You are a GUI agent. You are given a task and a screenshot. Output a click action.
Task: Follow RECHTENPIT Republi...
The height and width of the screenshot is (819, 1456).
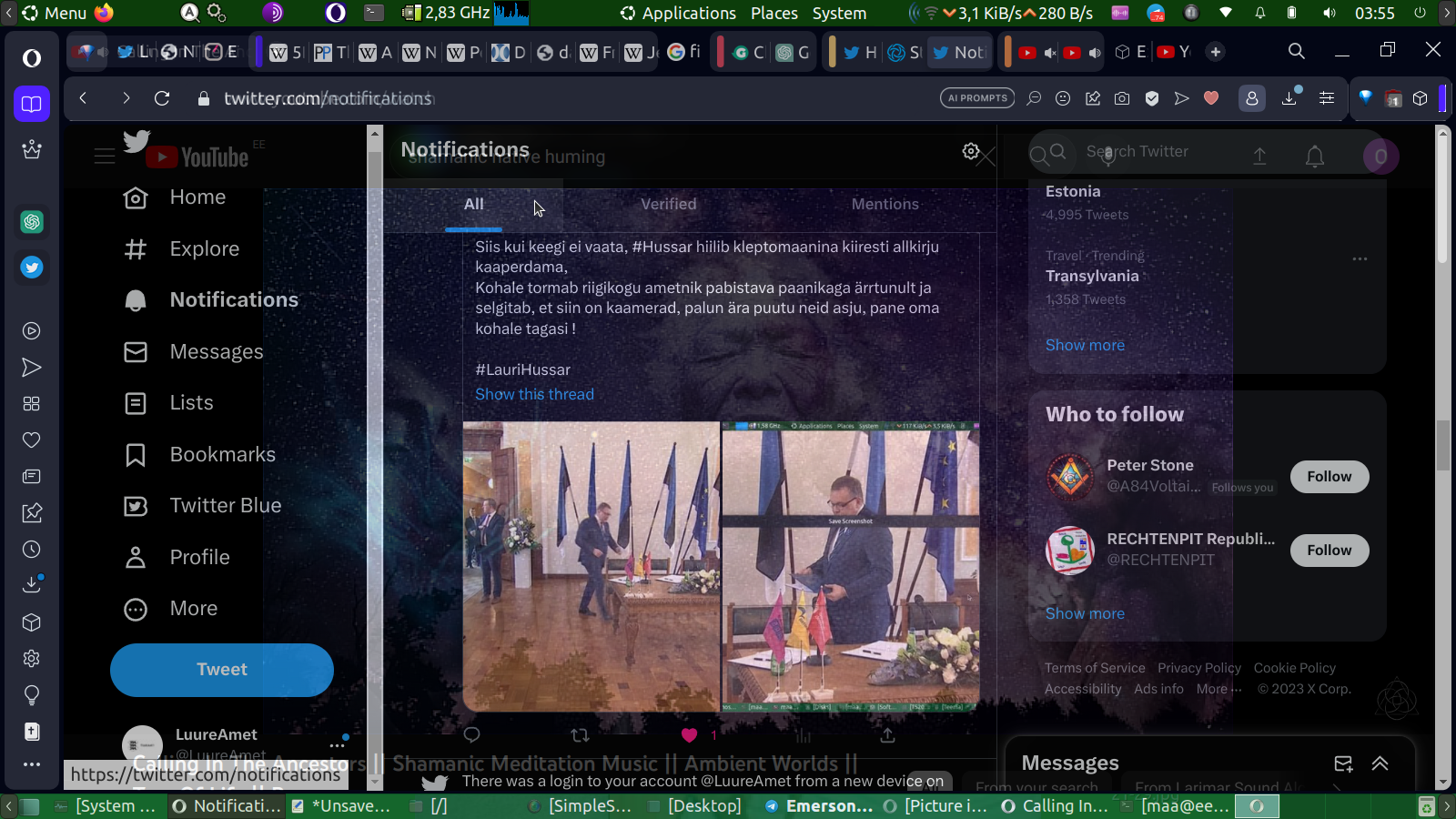(x=1330, y=551)
